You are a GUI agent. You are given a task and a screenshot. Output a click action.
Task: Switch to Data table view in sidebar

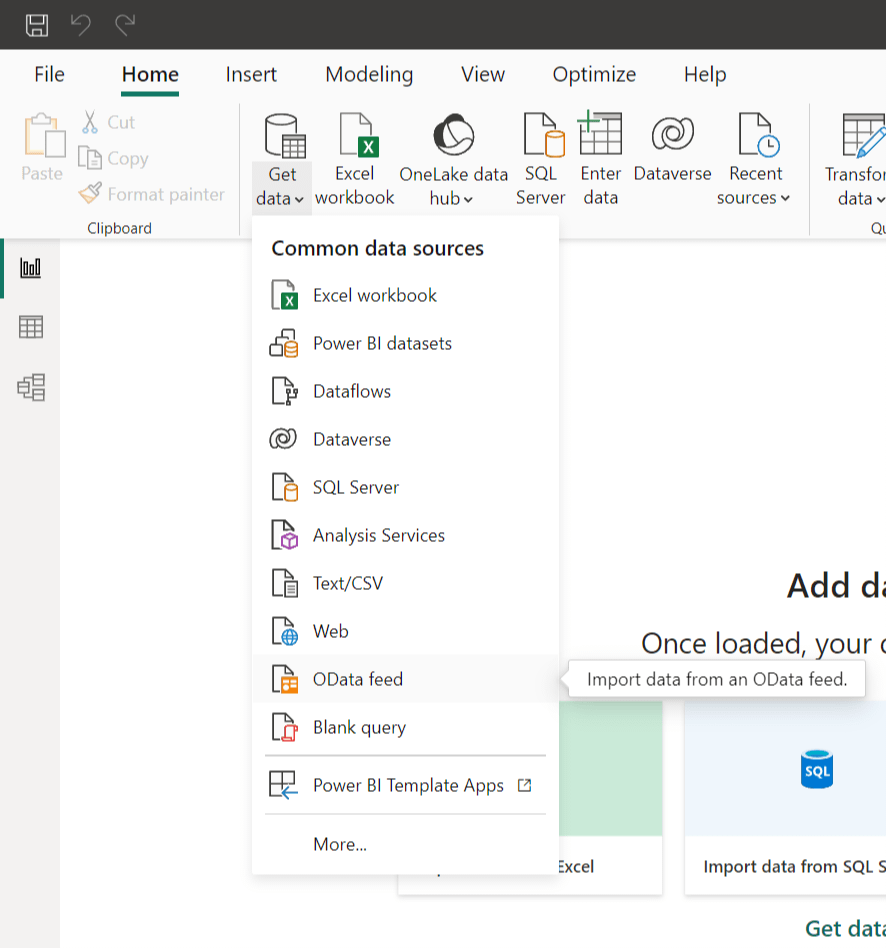coord(31,327)
